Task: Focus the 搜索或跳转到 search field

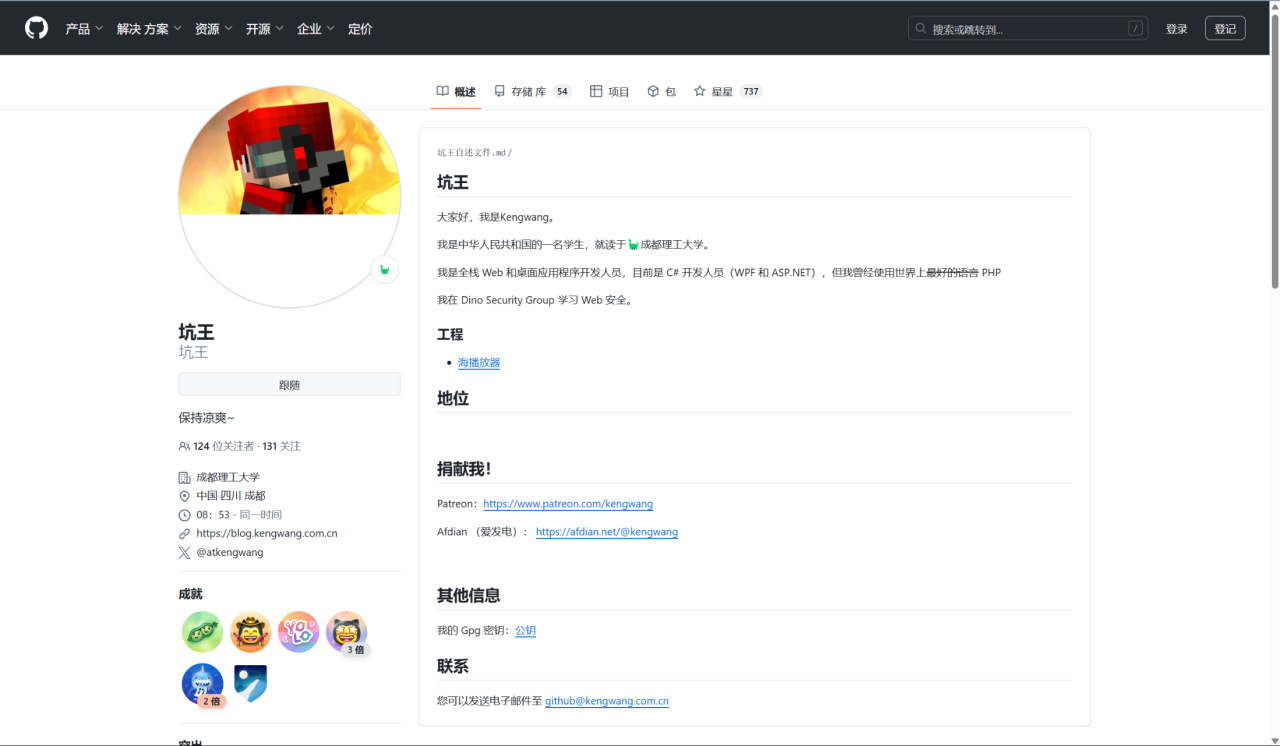Action: pos(1028,29)
